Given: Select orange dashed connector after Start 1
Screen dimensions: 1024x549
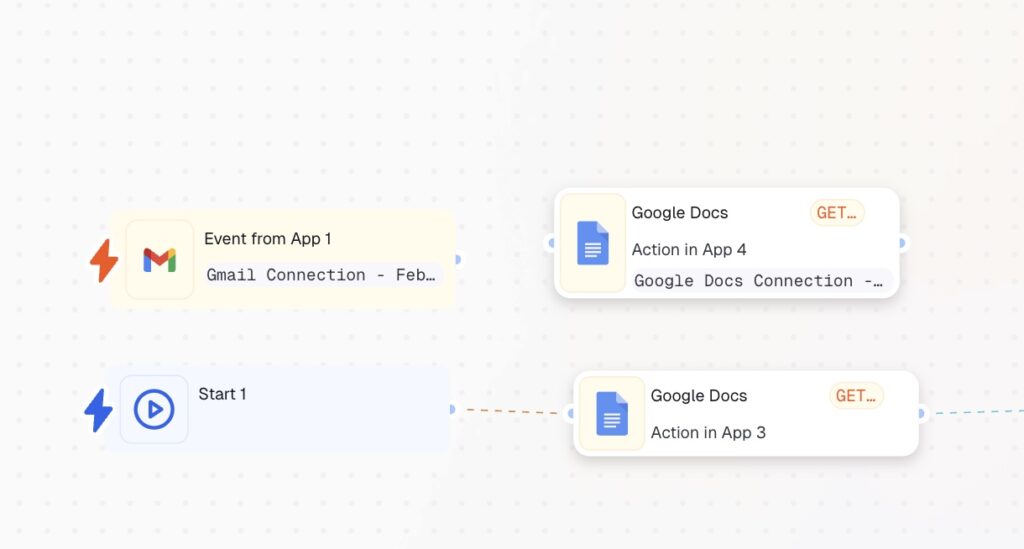Looking at the screenshot, I should click(510, 411).
